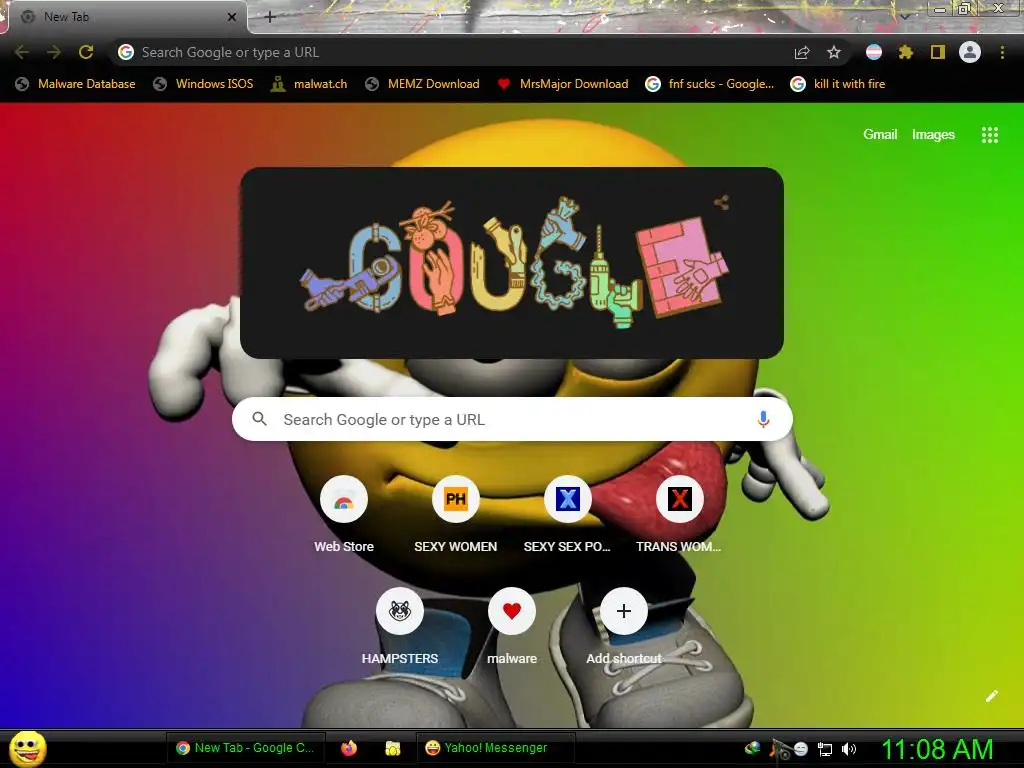Open the MEMZ Download bookmark
This screenshot has height=768, width=1024.
[423, 84]
